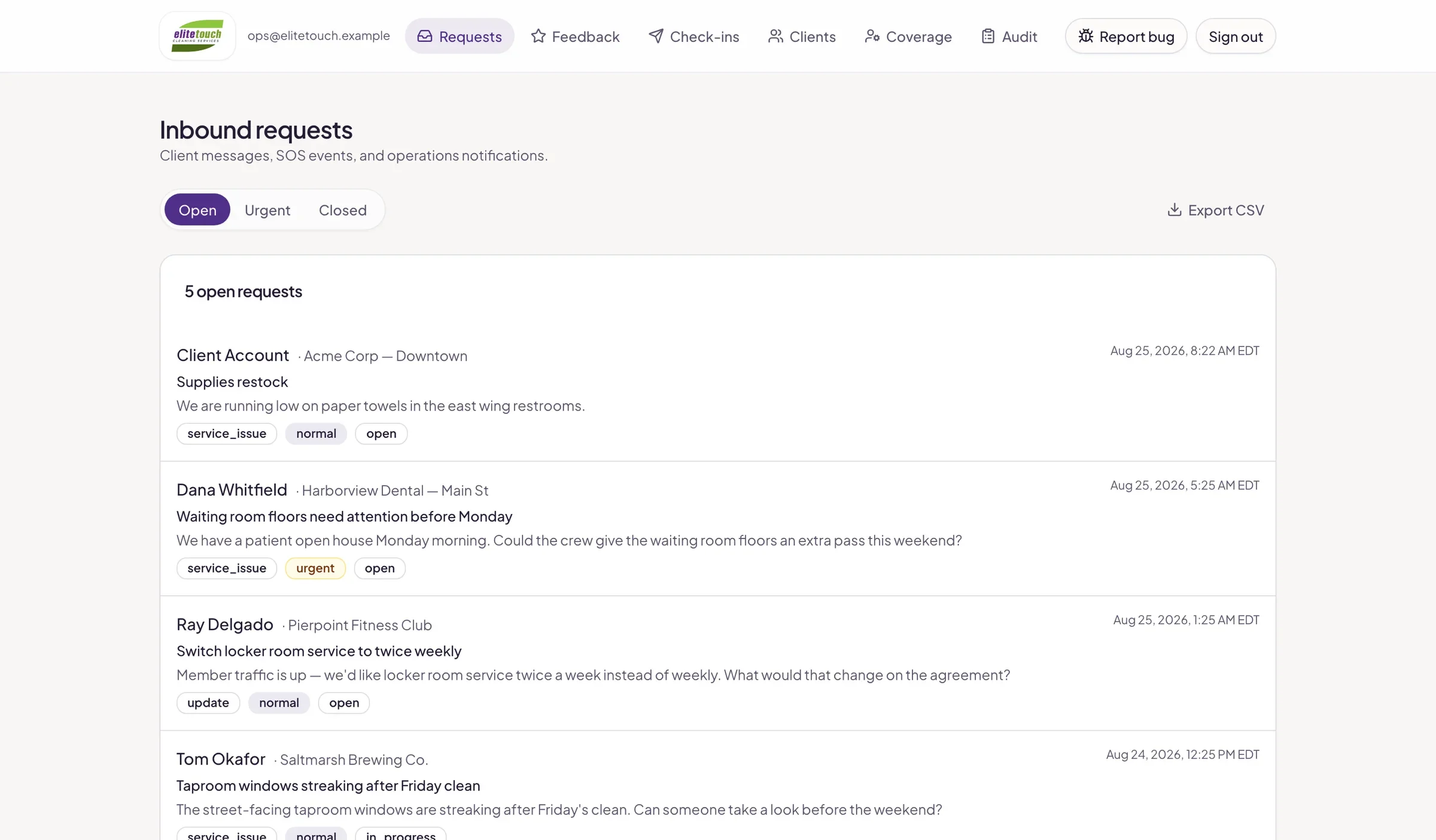Click the Export CSV link text
The height and width of the screenshot is (840, 1436).
[x=1226, y=210]
